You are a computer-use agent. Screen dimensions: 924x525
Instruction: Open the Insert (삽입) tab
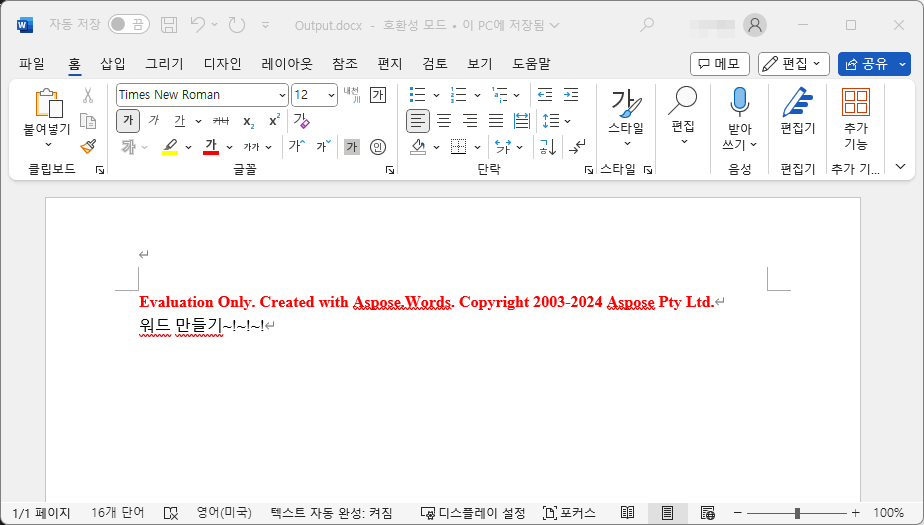[x=113, y=64]
